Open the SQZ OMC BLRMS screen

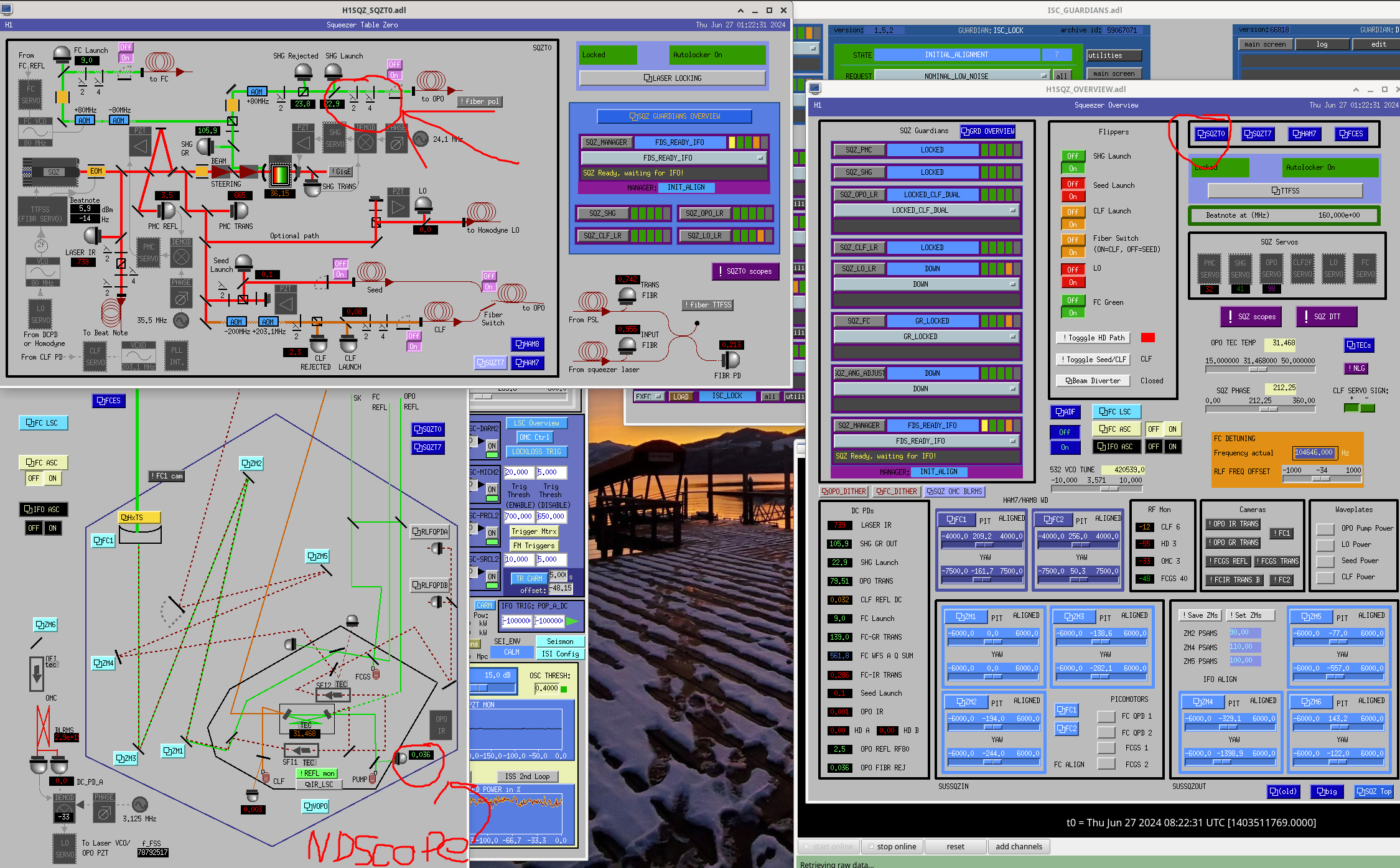pyautogui.click(x=954, y=492)
